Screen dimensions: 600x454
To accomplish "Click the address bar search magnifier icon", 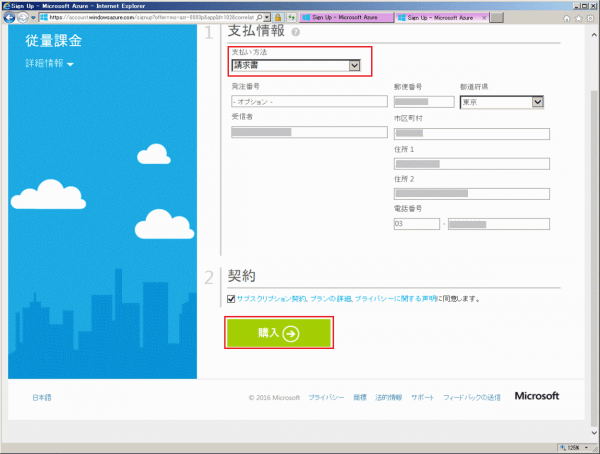I will coord(259,18).
